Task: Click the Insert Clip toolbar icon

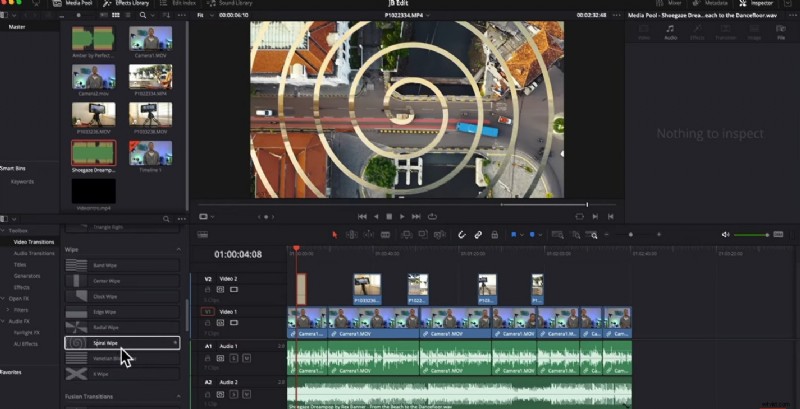Action: point(407,235)
